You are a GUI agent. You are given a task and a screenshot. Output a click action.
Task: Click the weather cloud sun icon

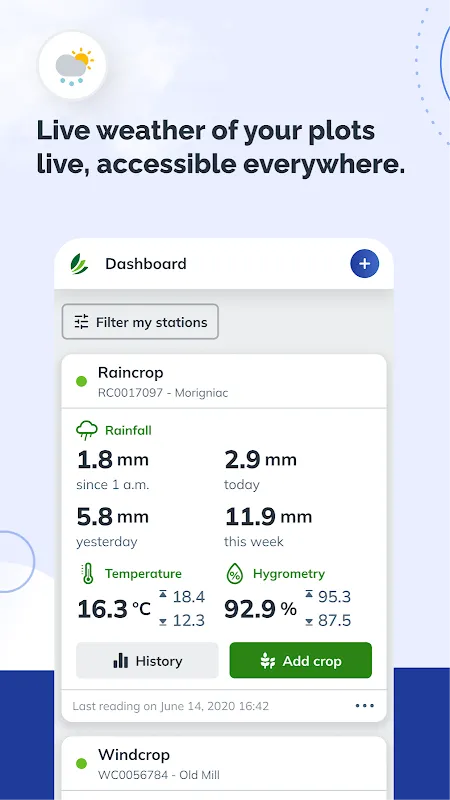pos(73,66)
